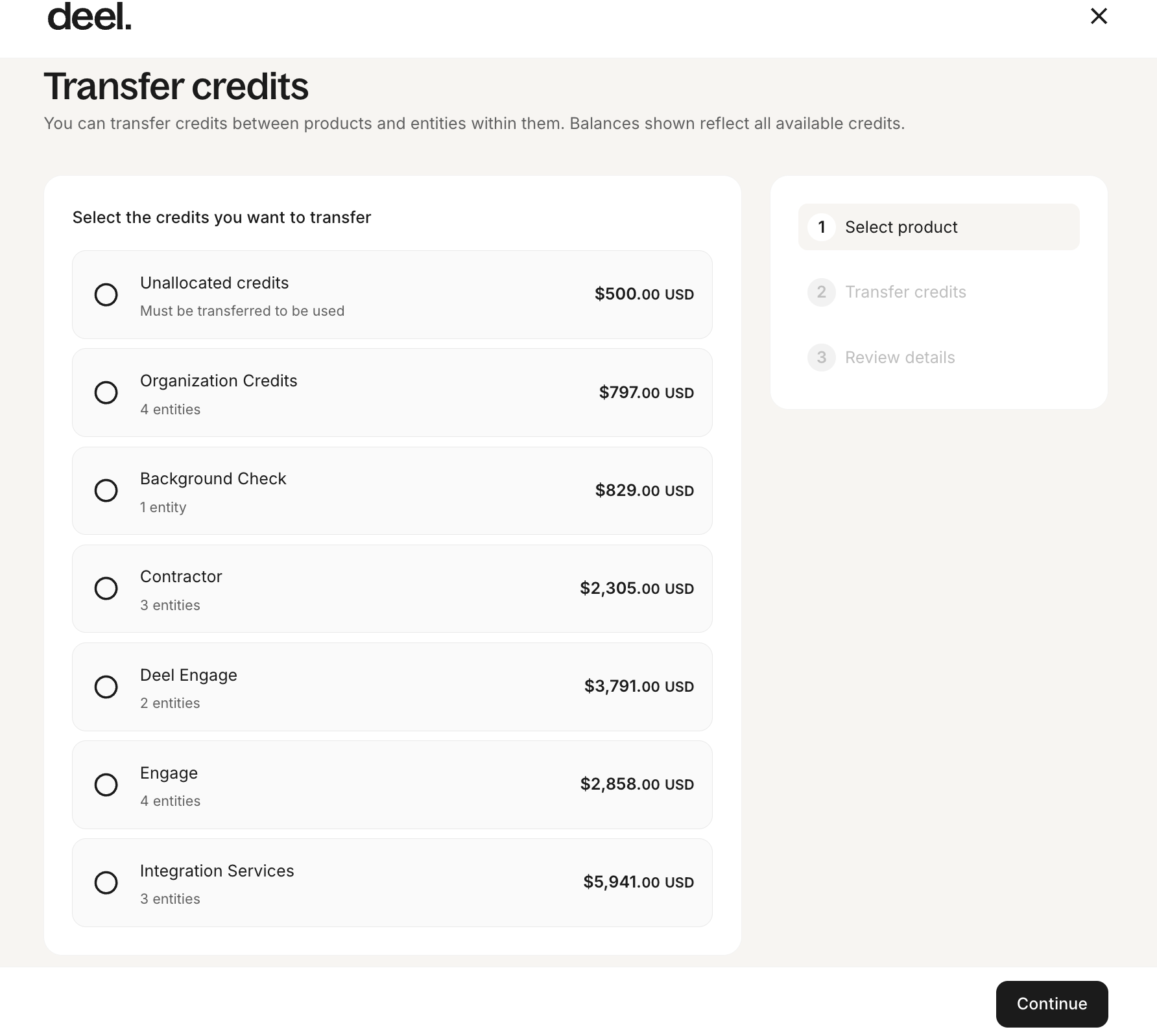Click the $5,941.00 USD Integration Services balance
The height and width of the screenshot is (1036, 1157).
(638, 882)
